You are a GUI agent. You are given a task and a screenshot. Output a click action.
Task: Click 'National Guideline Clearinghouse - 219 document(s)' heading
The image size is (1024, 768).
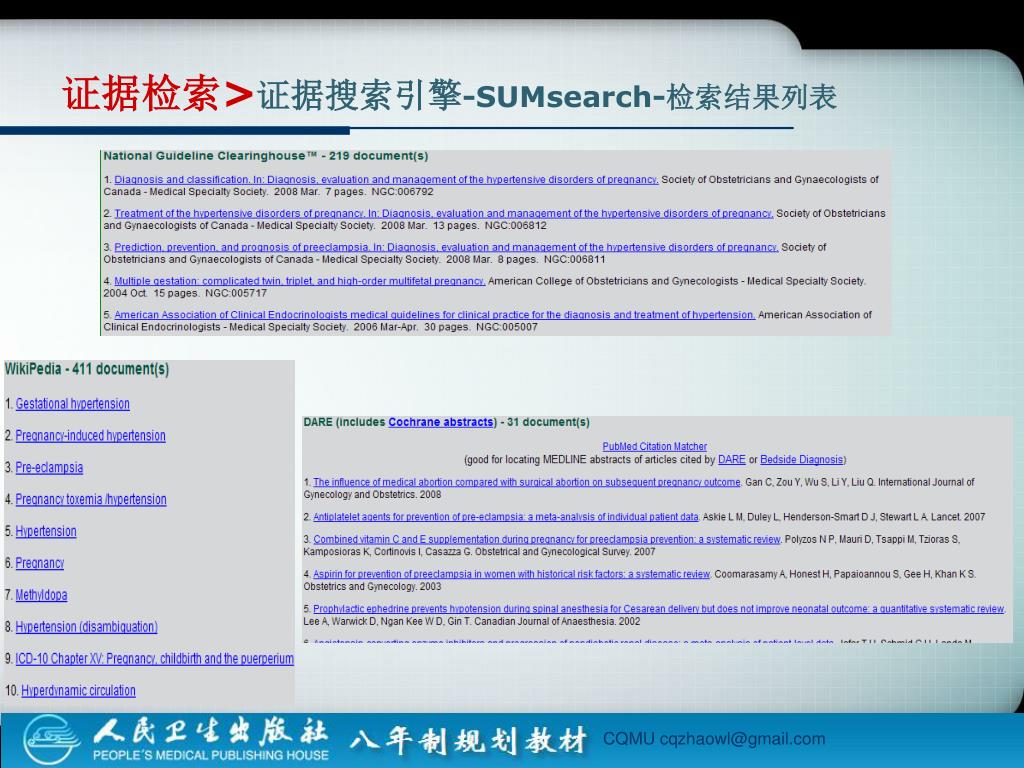pos(266,156)
